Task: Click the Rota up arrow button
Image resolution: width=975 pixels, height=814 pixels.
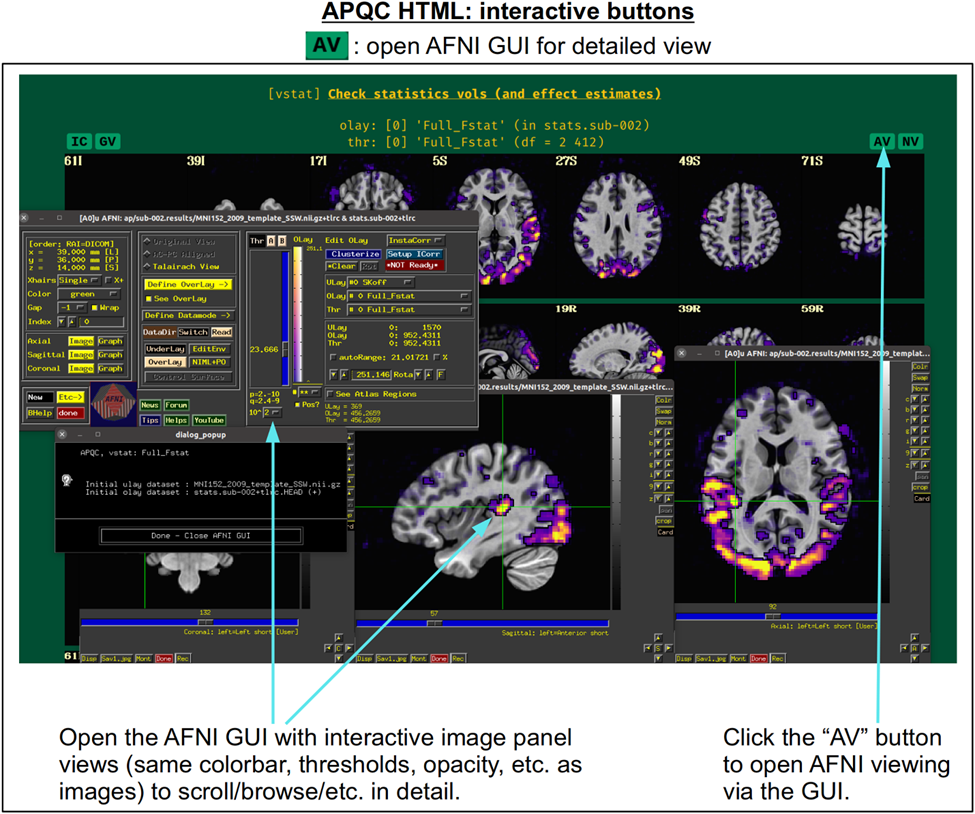Action: tap(429, 374)
